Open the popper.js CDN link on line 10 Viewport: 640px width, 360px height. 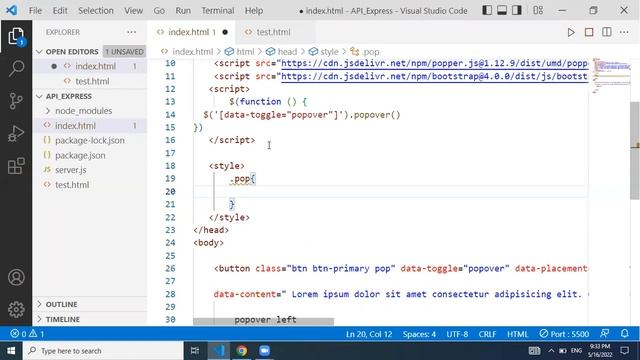pyautogui.click(x=435, y=64)
